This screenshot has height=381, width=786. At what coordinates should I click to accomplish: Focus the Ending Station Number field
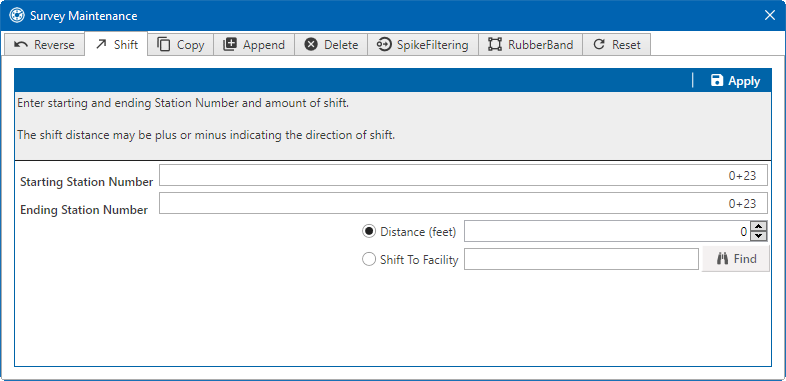(463, 203)
